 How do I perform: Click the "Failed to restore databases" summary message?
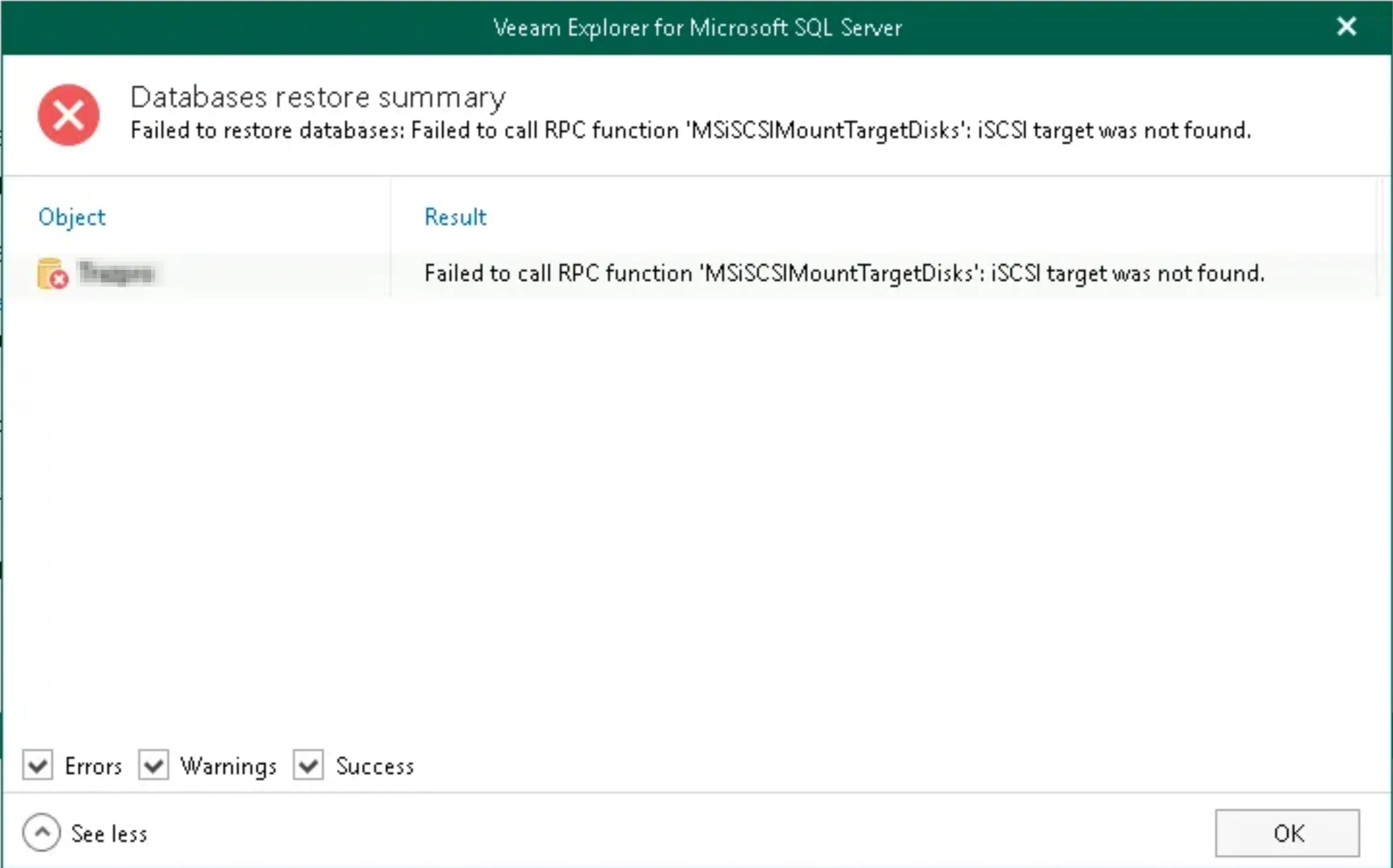click(x=691, y=130)
